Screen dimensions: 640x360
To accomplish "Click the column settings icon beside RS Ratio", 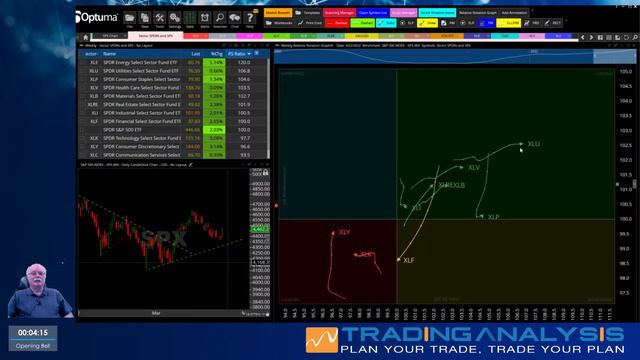I will coord(256,53).
